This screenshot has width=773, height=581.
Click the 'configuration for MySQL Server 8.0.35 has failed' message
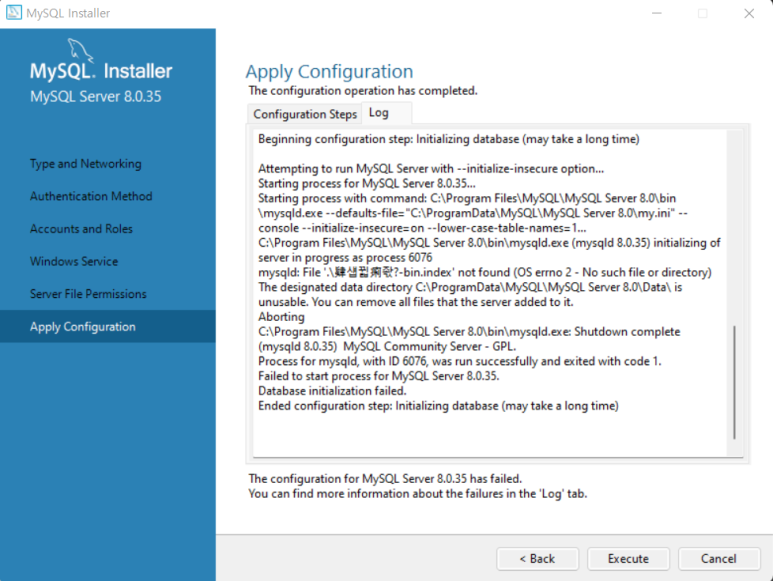385,478
